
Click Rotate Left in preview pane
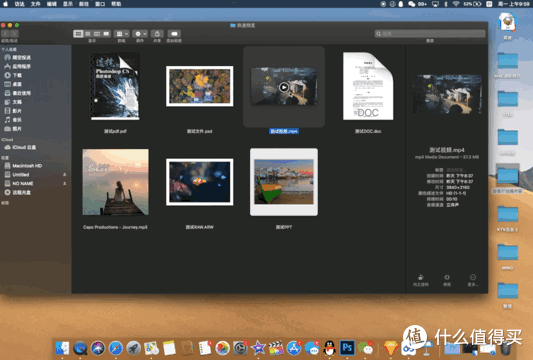tap(421, 280)
